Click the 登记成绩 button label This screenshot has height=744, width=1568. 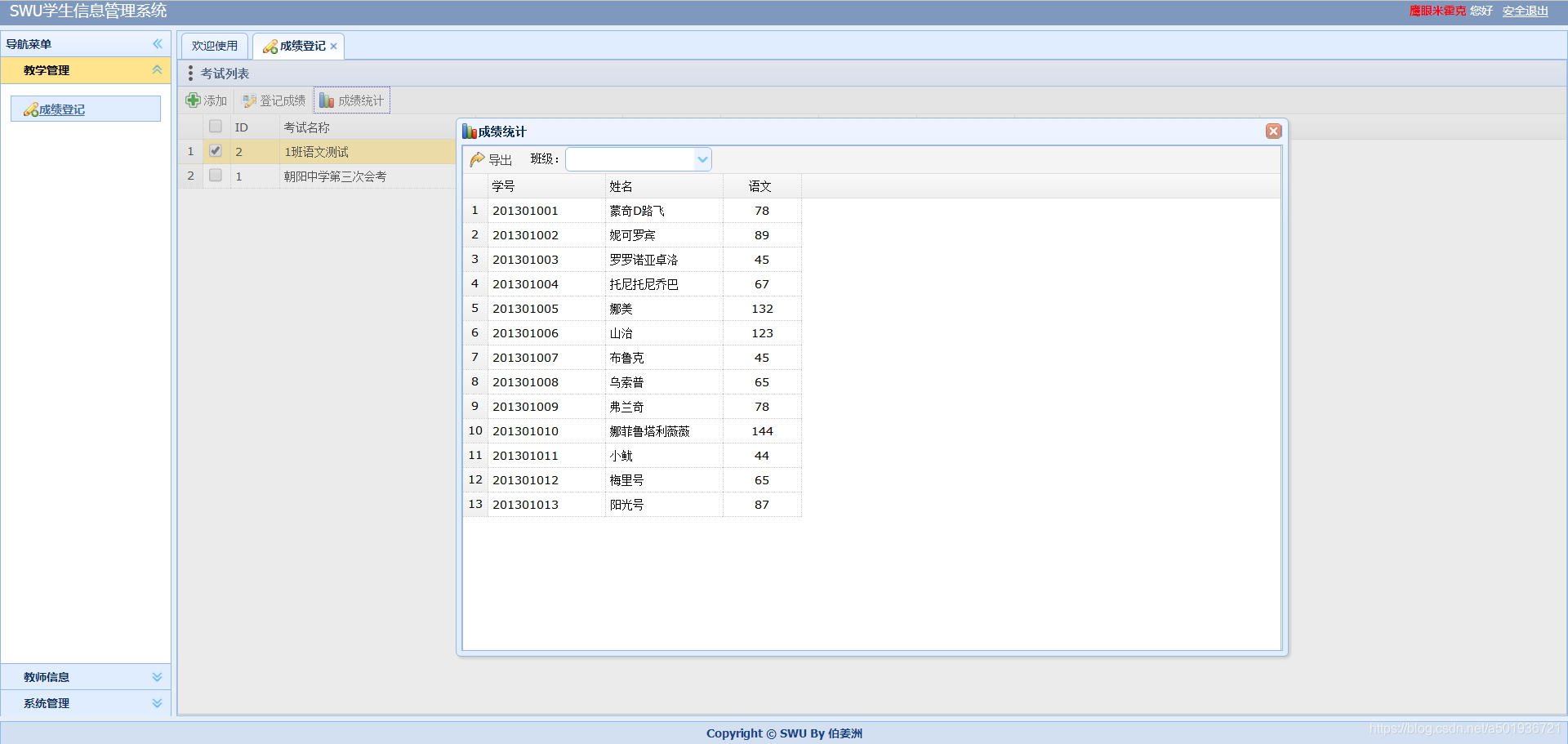tap(283, 100)
